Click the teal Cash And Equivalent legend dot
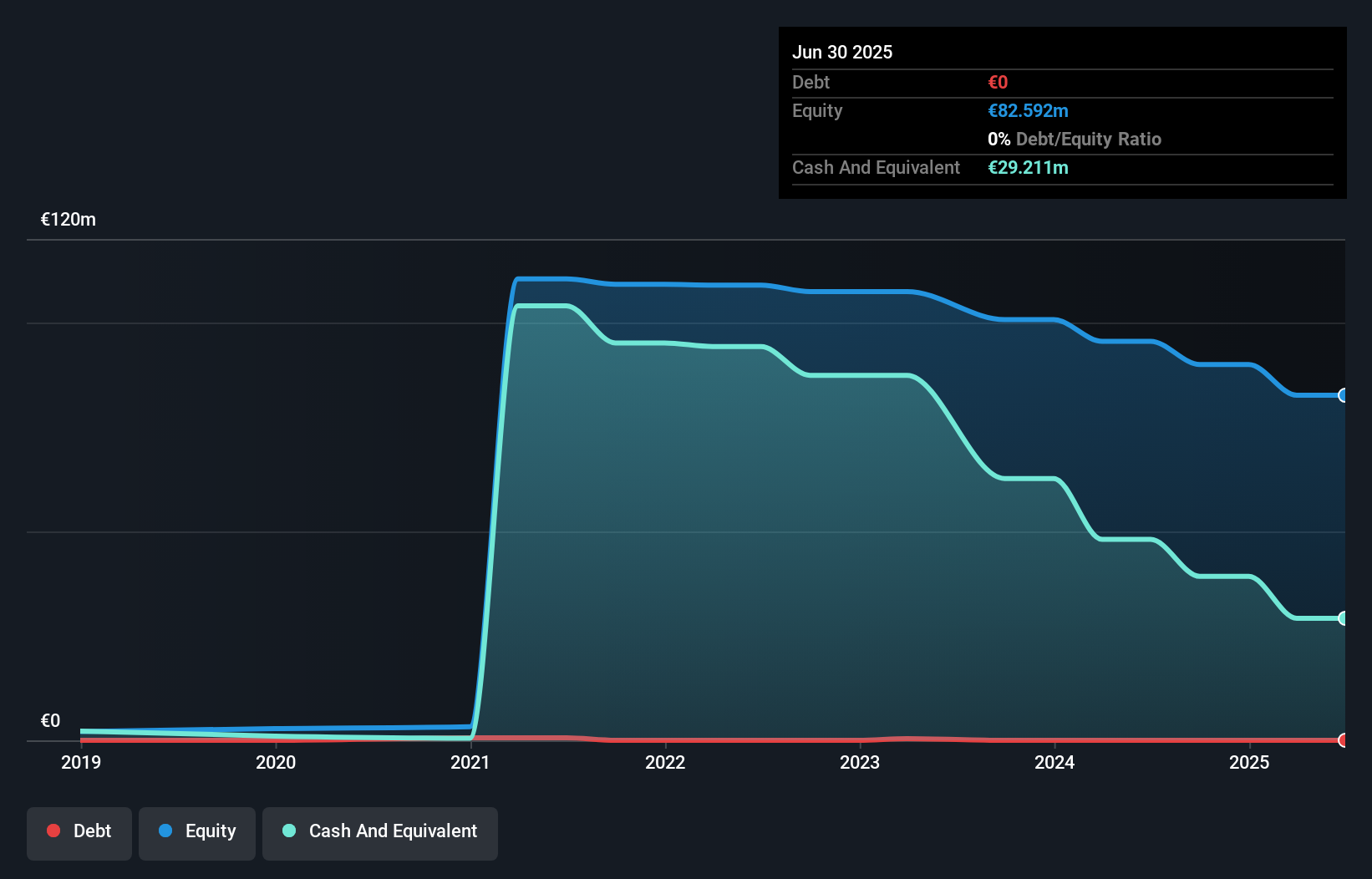The width and height of the screenshot is (1372, 879). tap(287, 831)
